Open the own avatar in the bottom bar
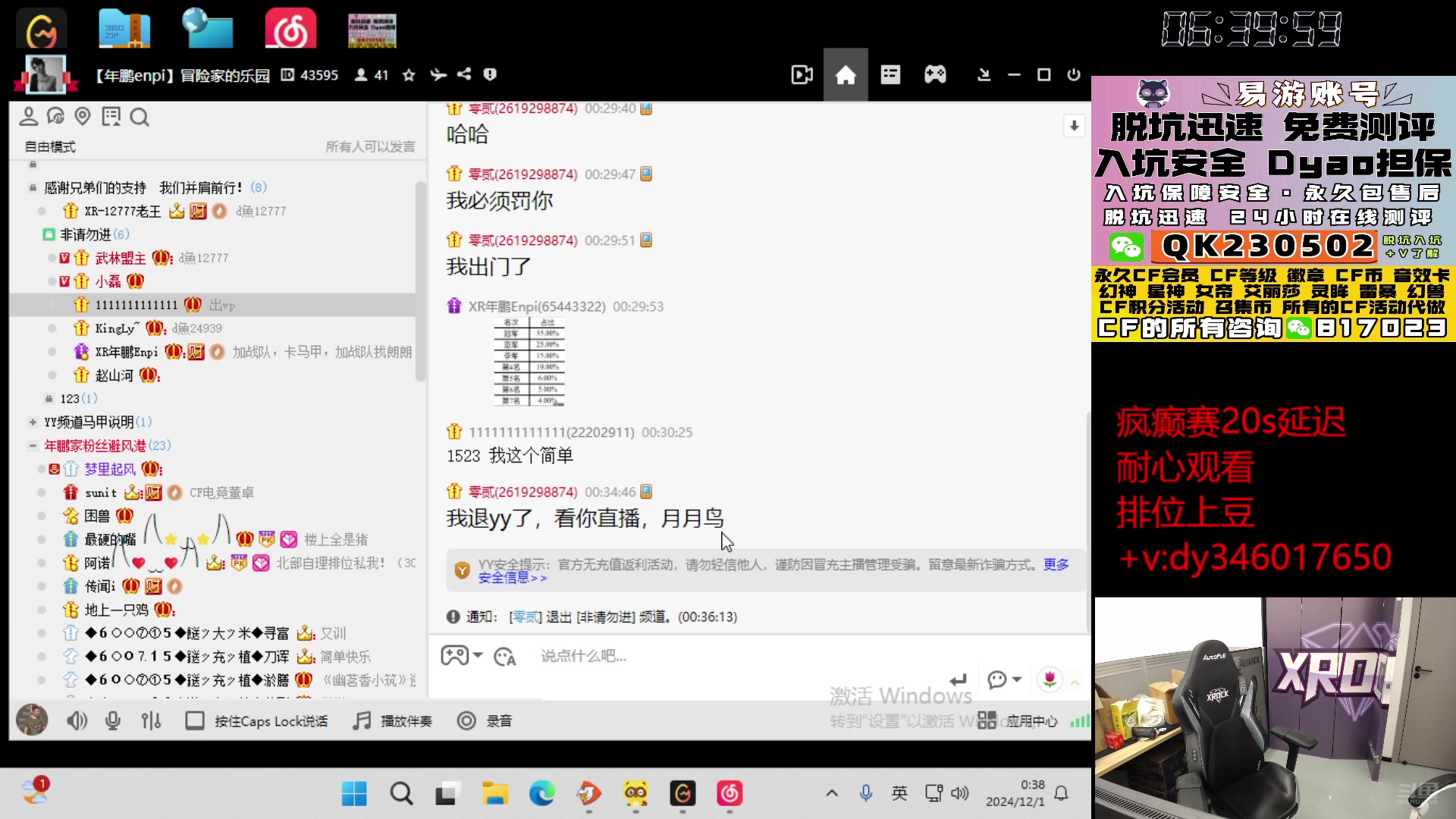The width and height of the screenshot is (1456, 819). click(x=32, y=720)
